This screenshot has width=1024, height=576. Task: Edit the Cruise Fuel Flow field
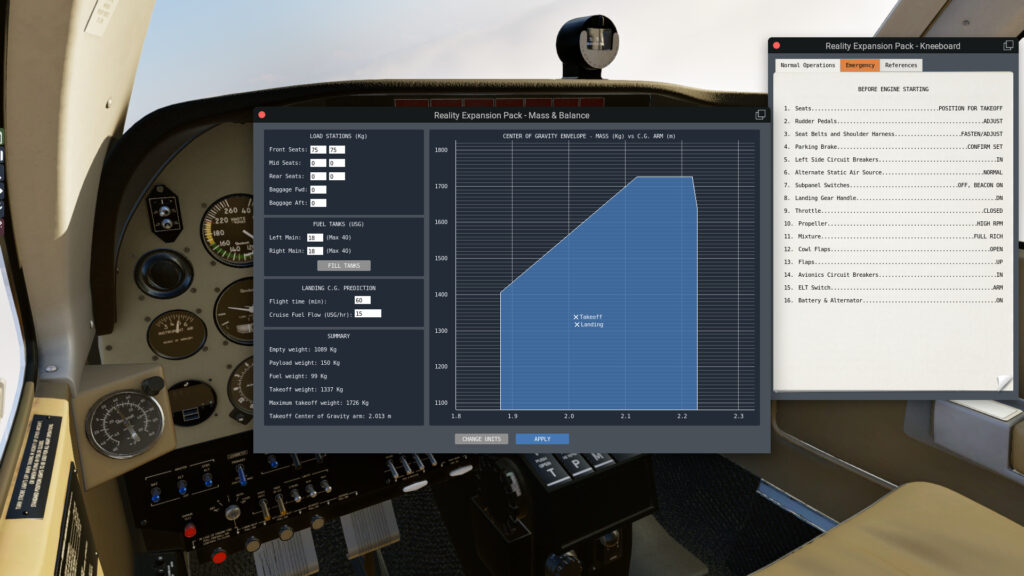click(x=367, y=313)
